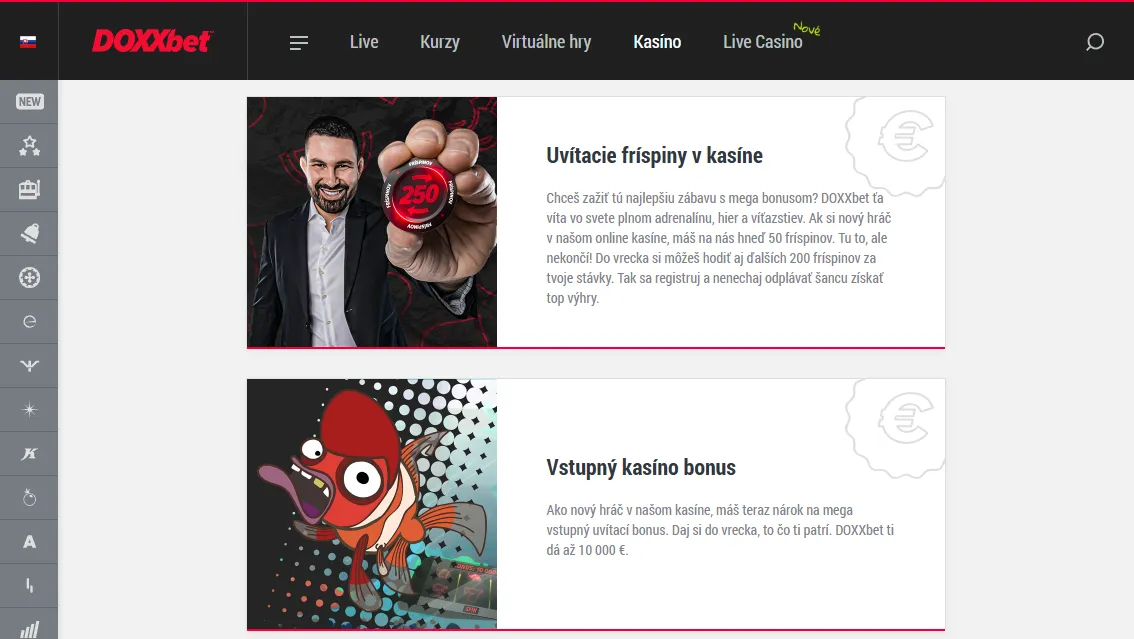Viewport: 1134px width, 639px height.
Task: Expand the hamburger navigation menu
Action: 299,43
